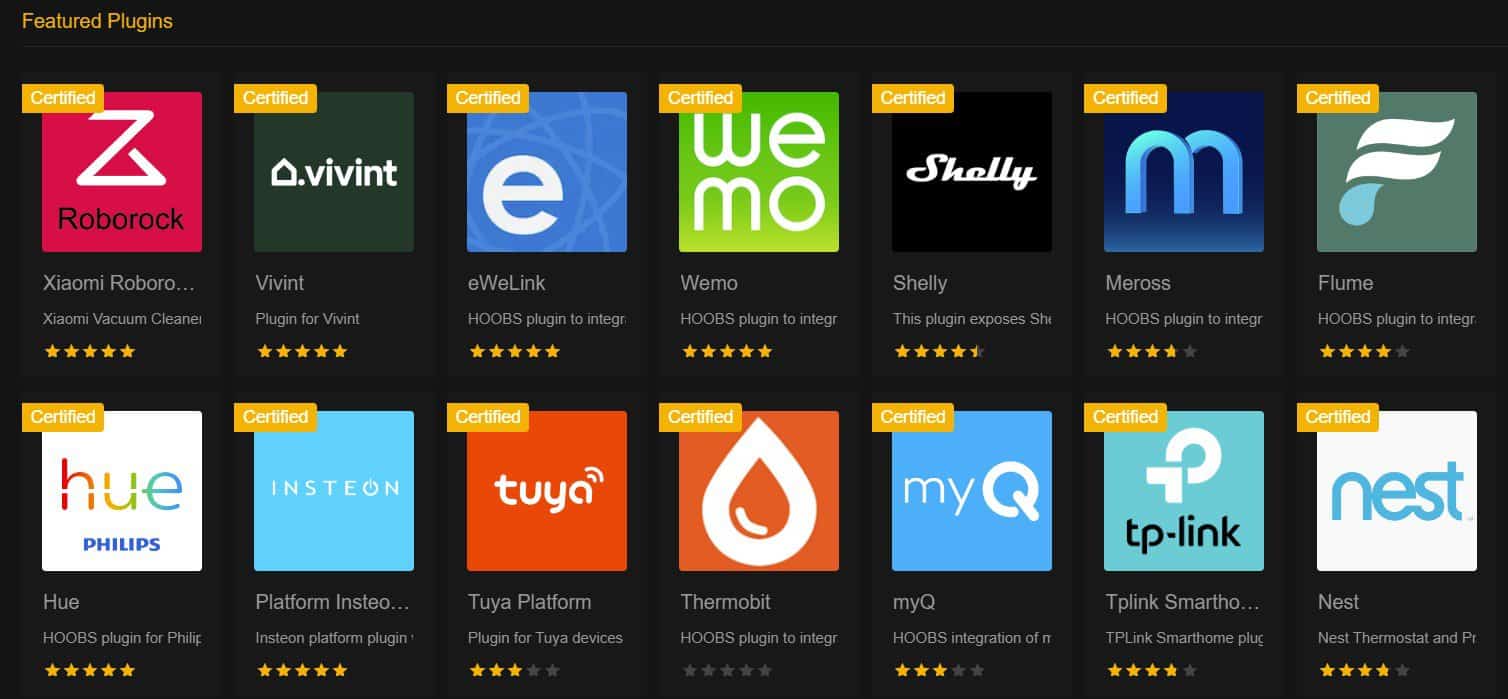Click the myQ plugin logo
Image resolution: width=1508 pixels, height=699 pixels.
click(972, 491)
